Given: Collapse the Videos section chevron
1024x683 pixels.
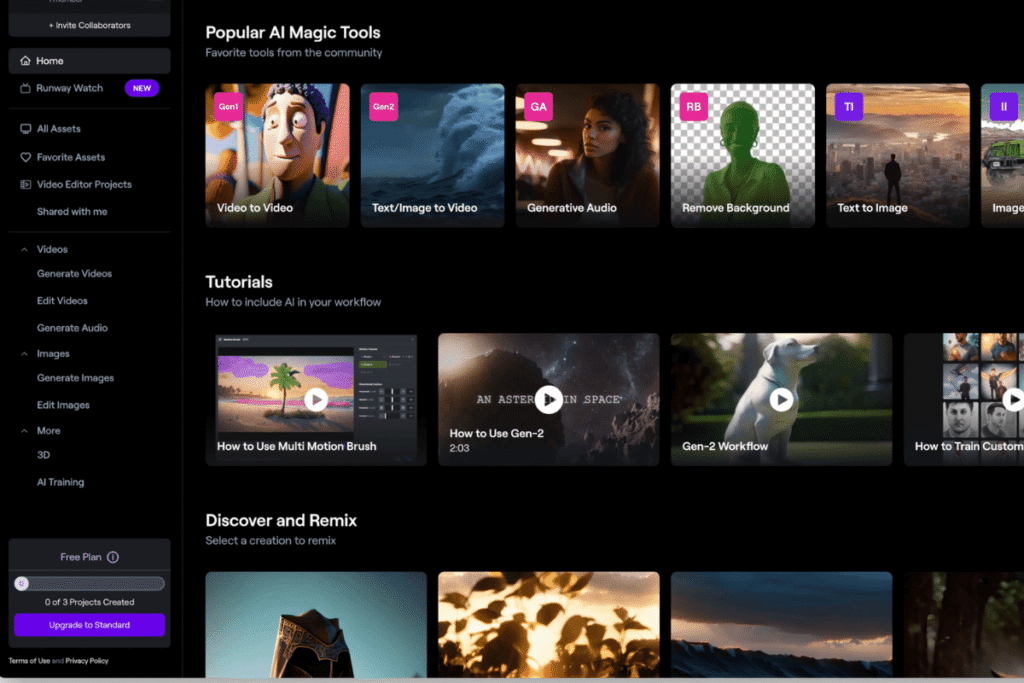Looking at the screenshot, I should [x=24, y=249].
